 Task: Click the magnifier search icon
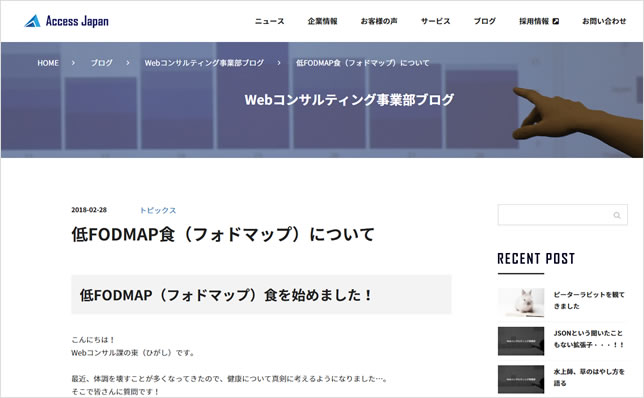617,215
